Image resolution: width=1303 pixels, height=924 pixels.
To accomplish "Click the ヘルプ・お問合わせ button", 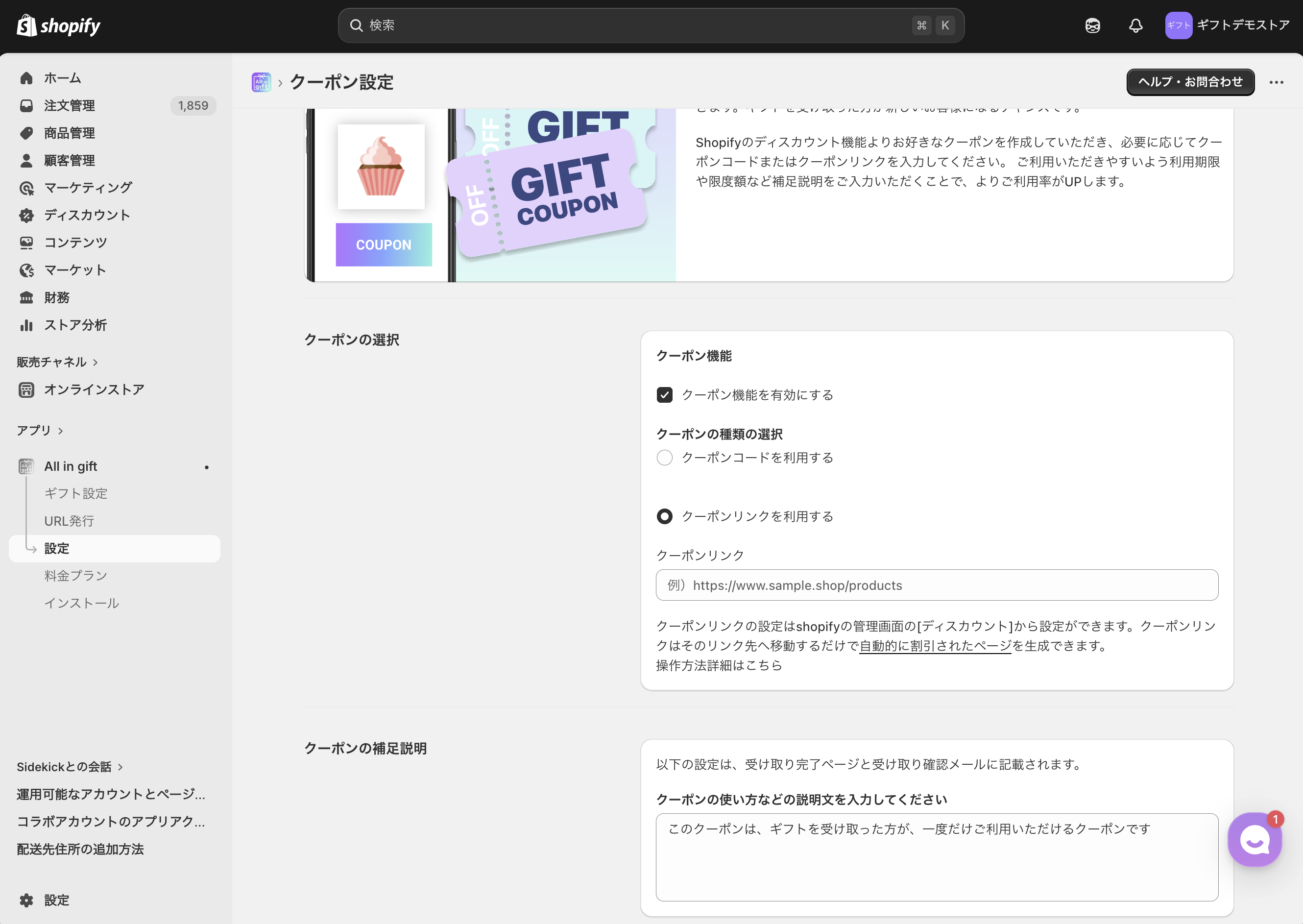I will coord(1190,82).
